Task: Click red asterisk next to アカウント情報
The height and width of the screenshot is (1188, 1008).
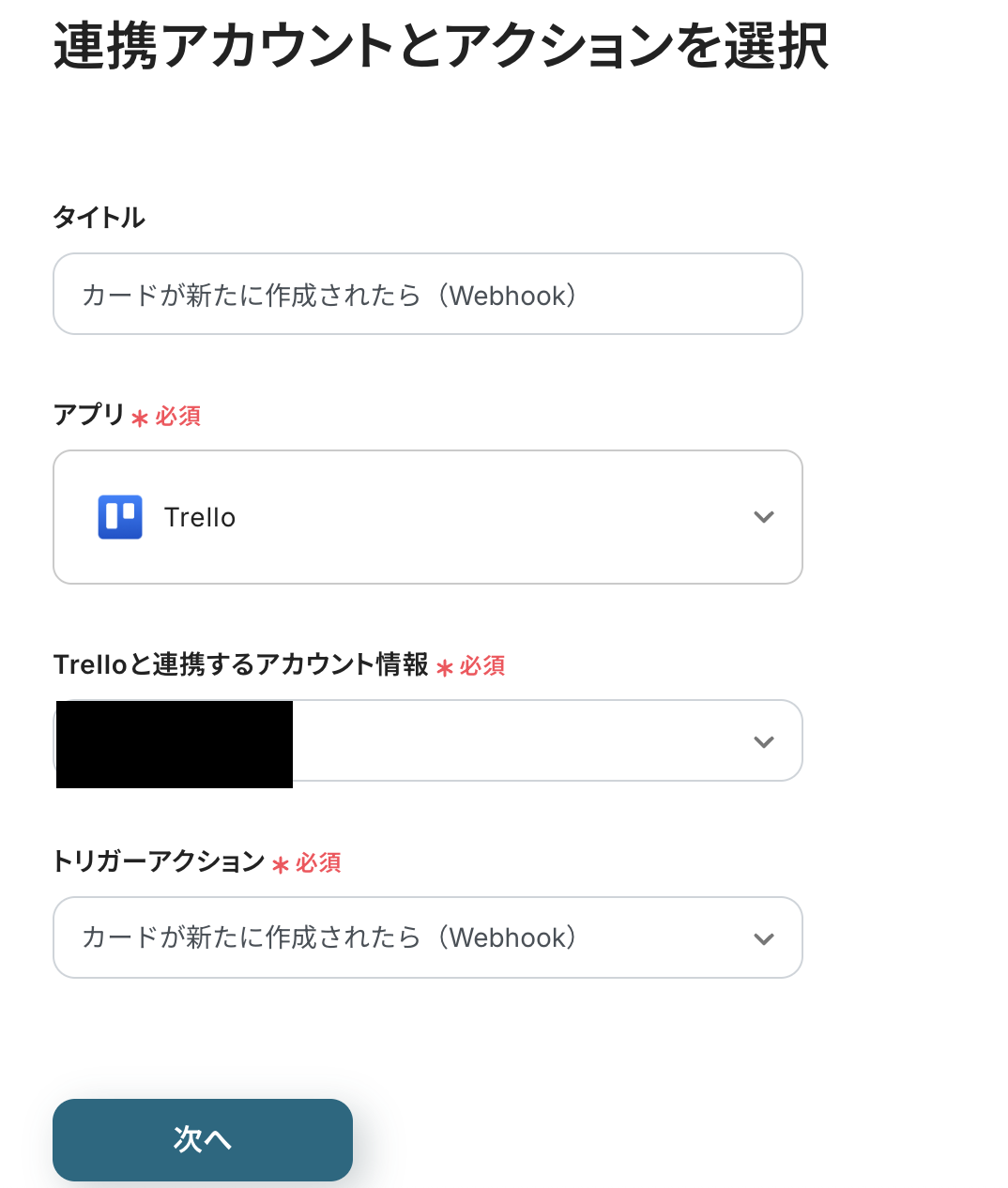Action: [445, 668]
